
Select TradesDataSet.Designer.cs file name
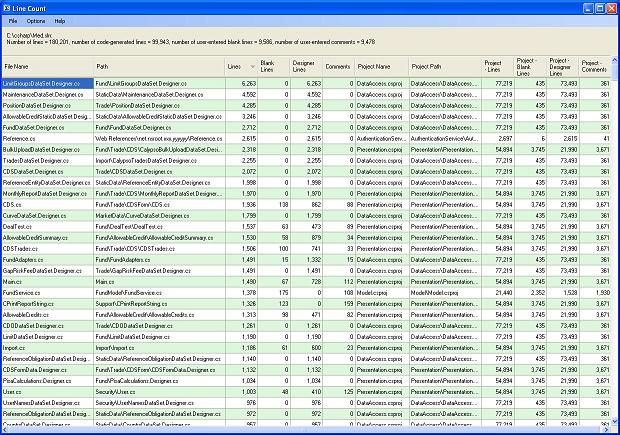[x=36, y=161]
